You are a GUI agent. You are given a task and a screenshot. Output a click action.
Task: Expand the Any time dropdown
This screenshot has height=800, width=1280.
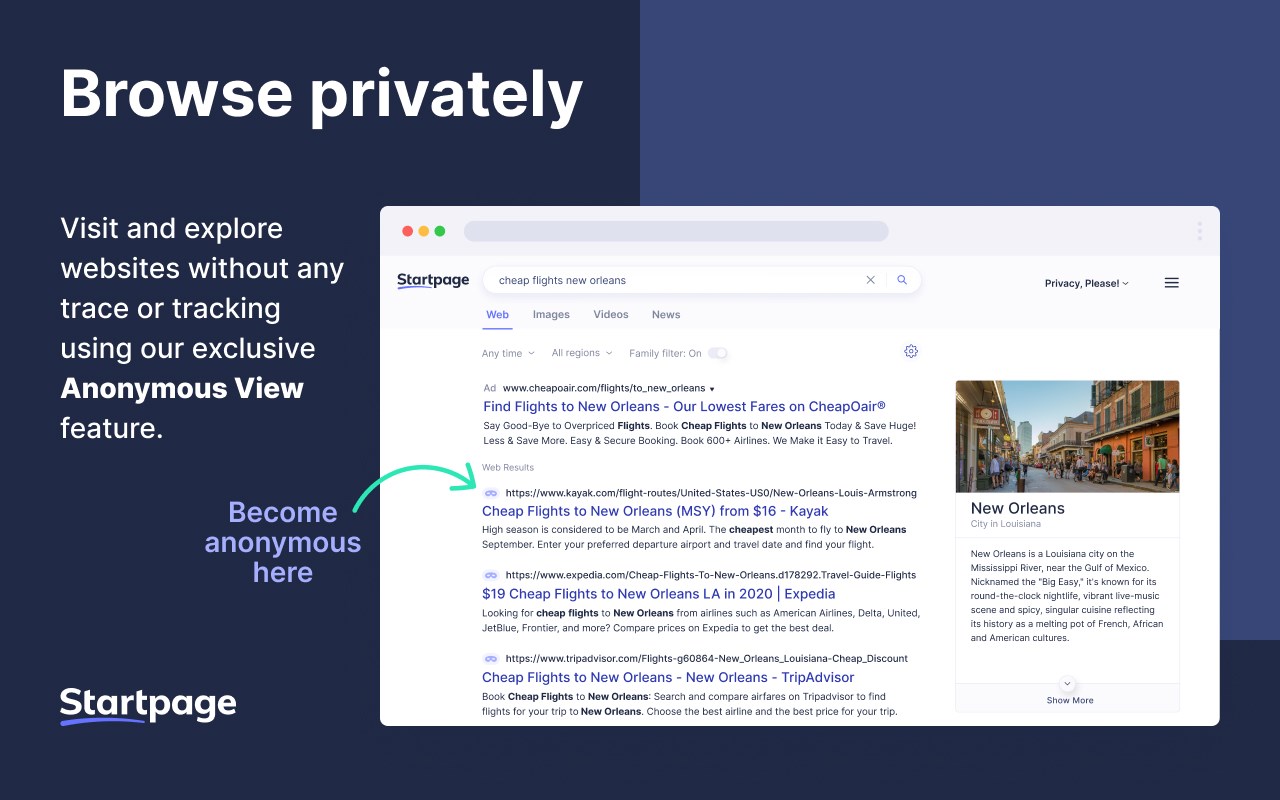(508, 353)
